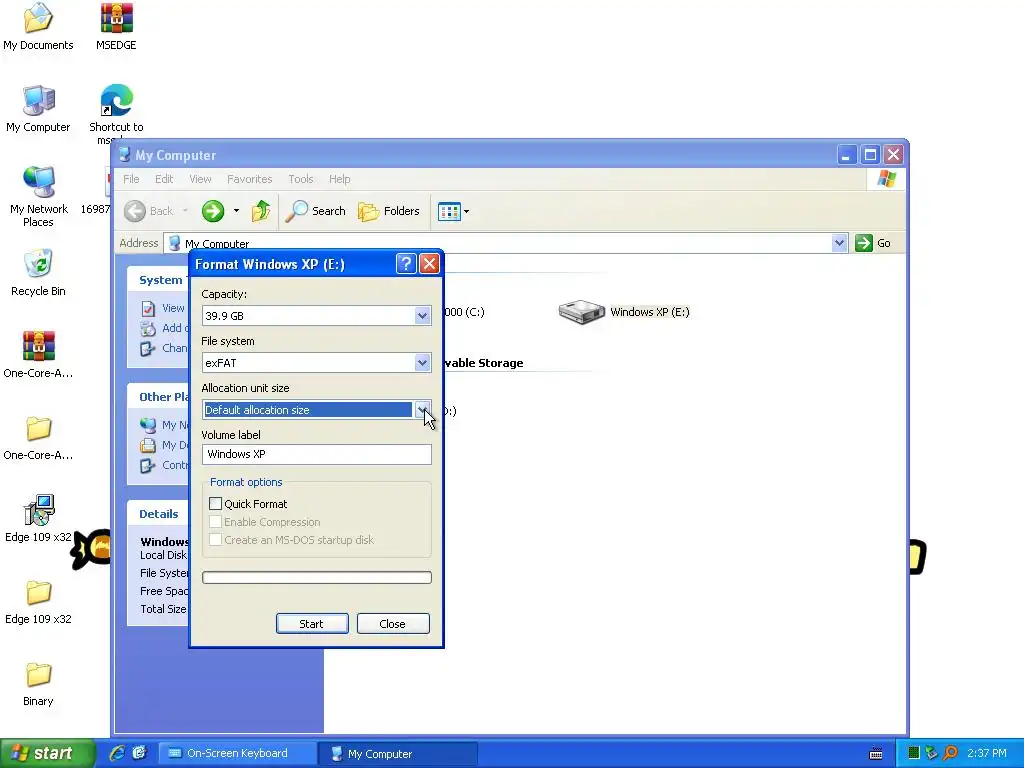Switch to On-Screen Keyboard taskbar item
The image size is (1024, 768).
tap(237, 754)
